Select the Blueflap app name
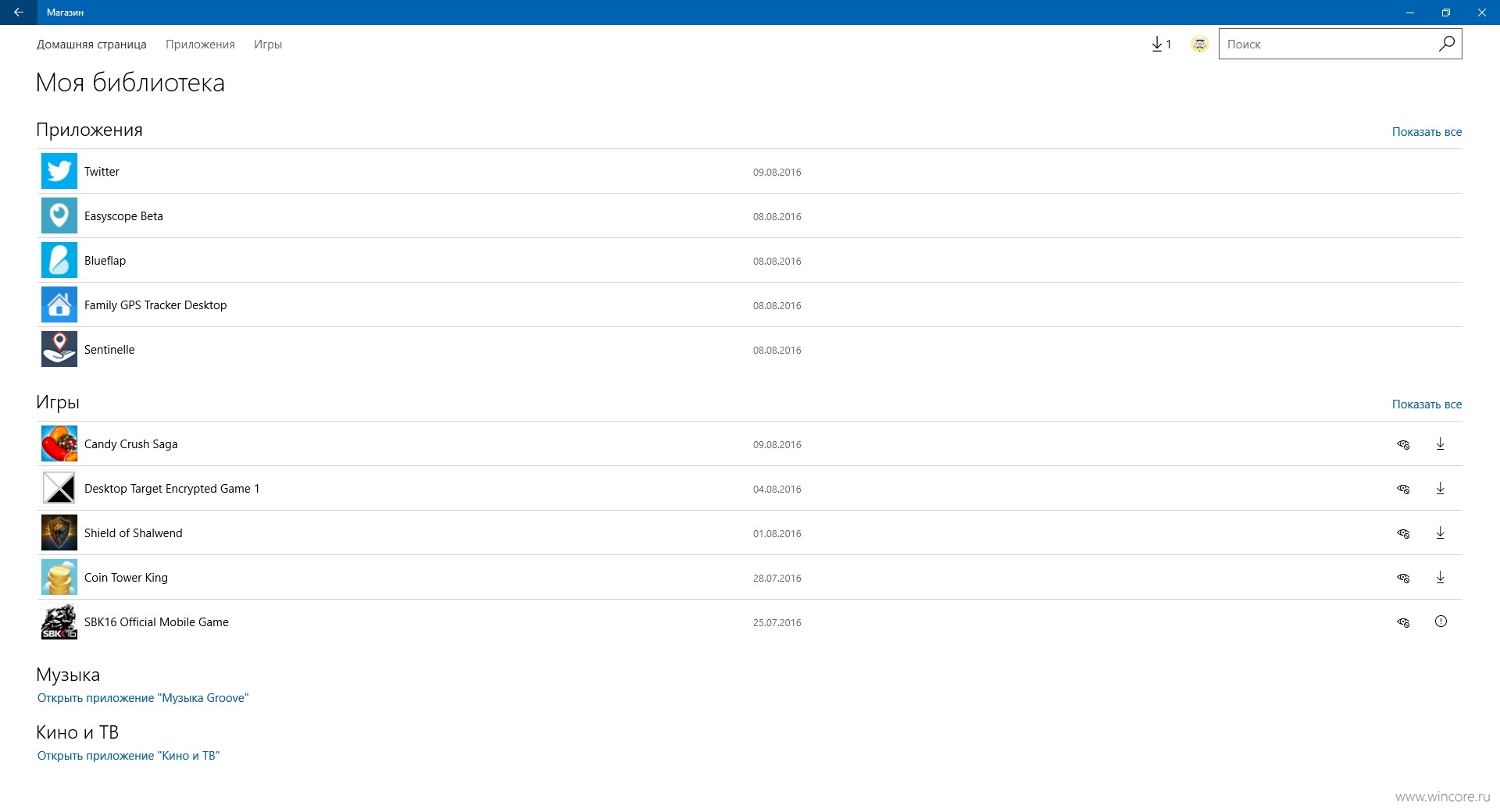The width and height of the screenshot is (1500, 812). (x=105, y=261)
